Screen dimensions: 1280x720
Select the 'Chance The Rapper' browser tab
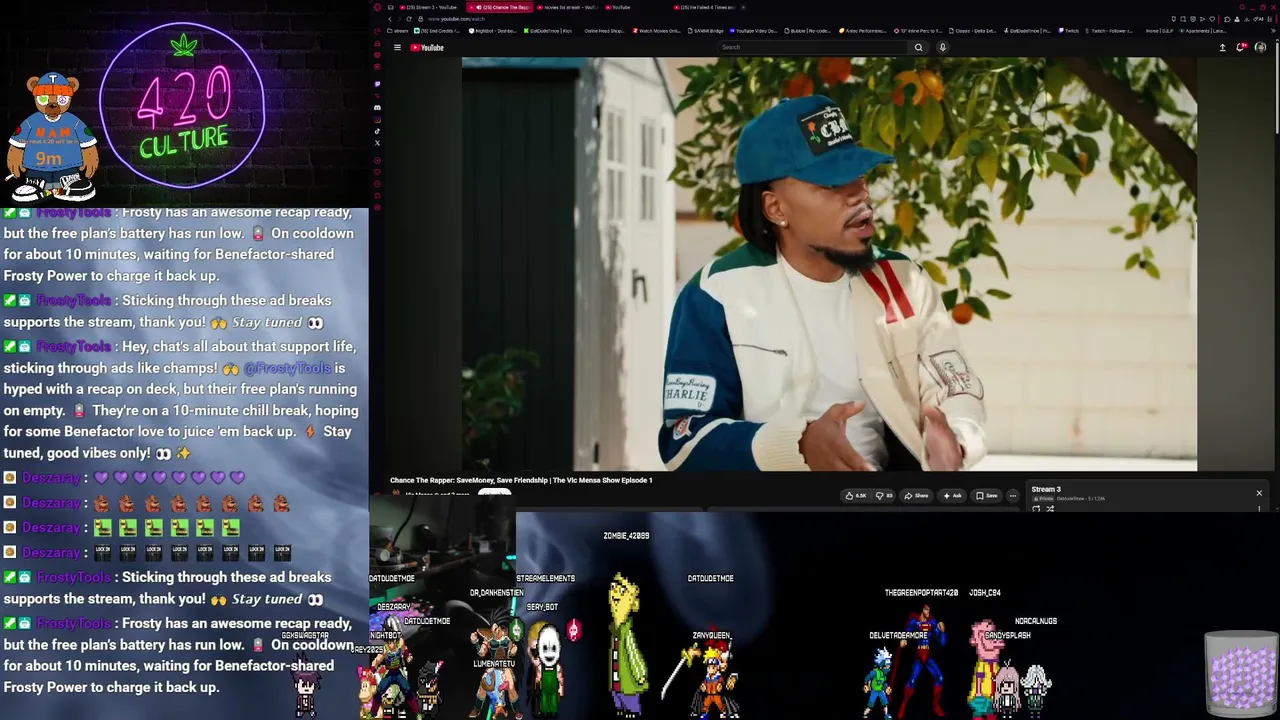tap(498, 7)
